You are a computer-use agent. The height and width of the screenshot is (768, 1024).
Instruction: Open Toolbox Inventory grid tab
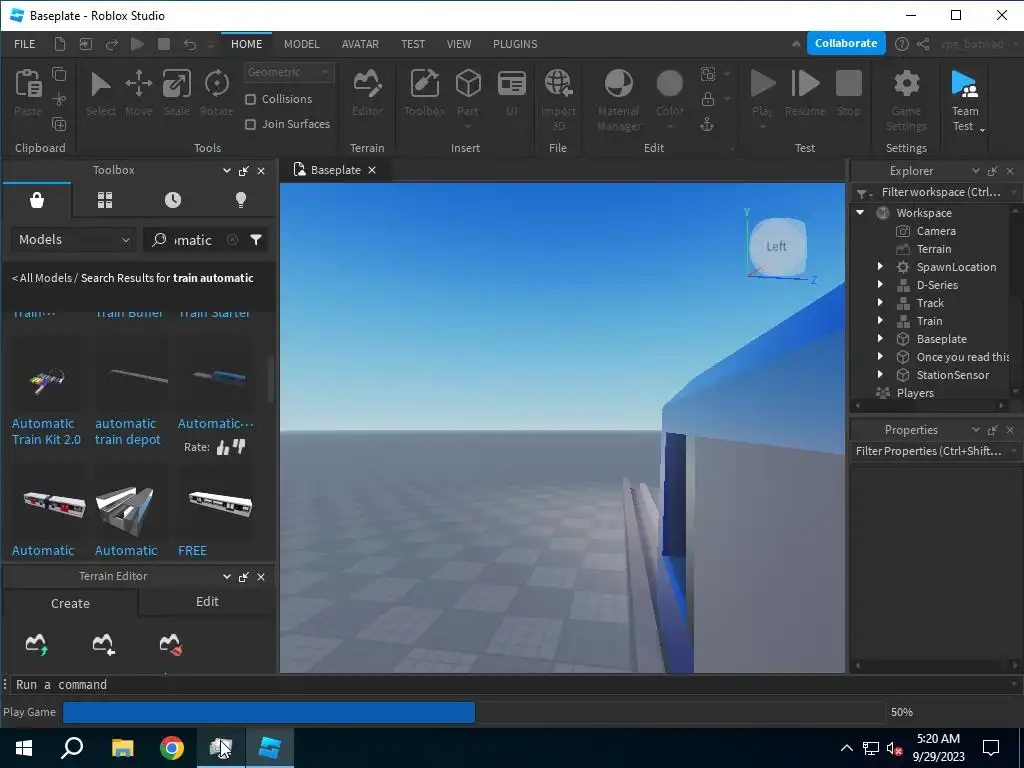click(x=105, y=200)
